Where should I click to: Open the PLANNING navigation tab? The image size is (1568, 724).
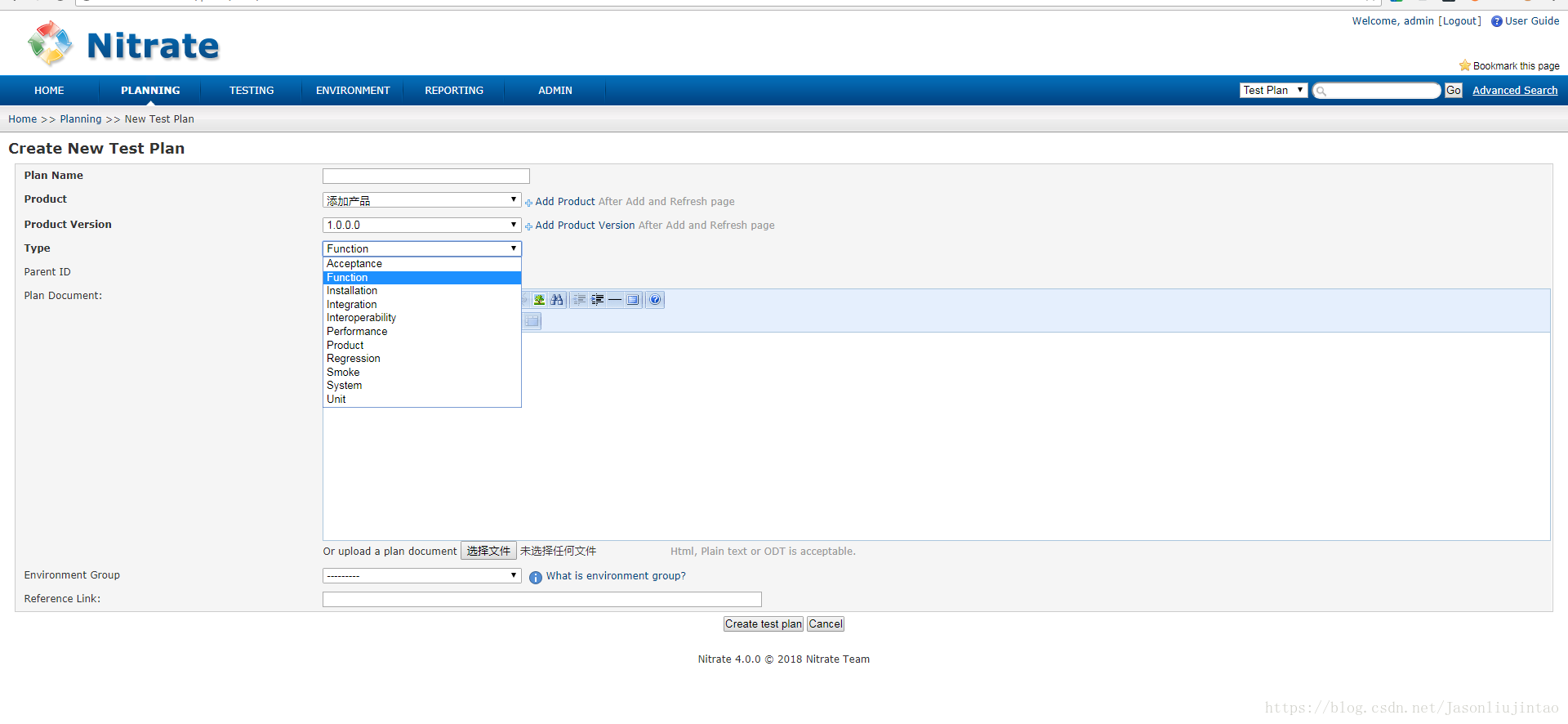pos(150,91)
